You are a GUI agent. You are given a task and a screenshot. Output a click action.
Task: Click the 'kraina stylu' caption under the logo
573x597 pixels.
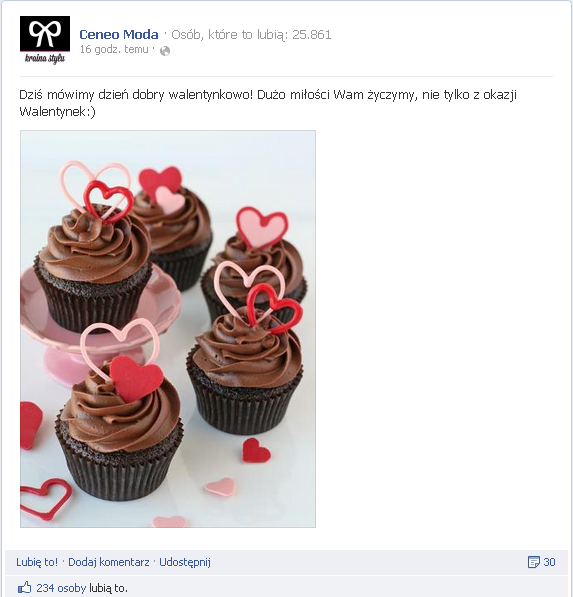45,58
